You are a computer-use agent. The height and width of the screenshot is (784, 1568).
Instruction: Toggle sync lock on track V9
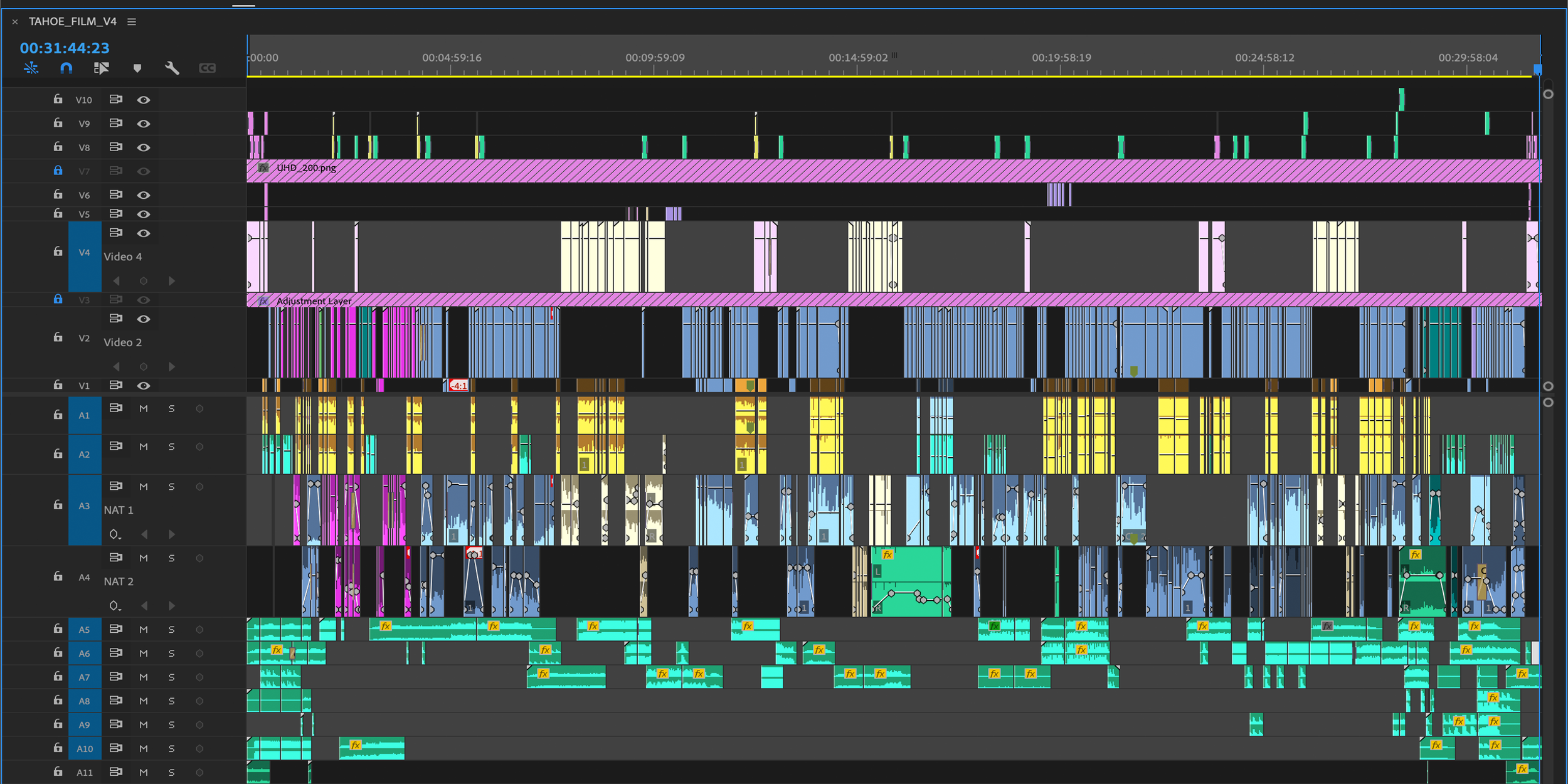point(115,123)
